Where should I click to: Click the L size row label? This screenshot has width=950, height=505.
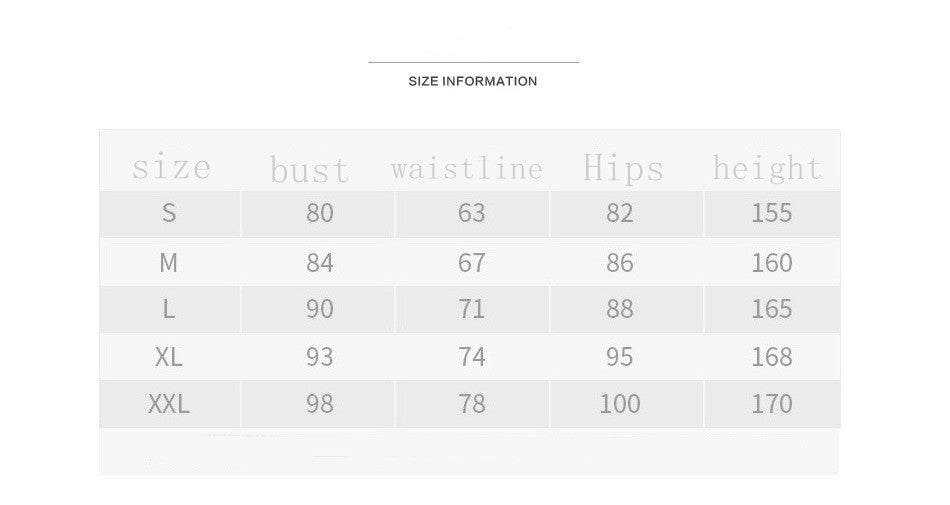[168, 310]
